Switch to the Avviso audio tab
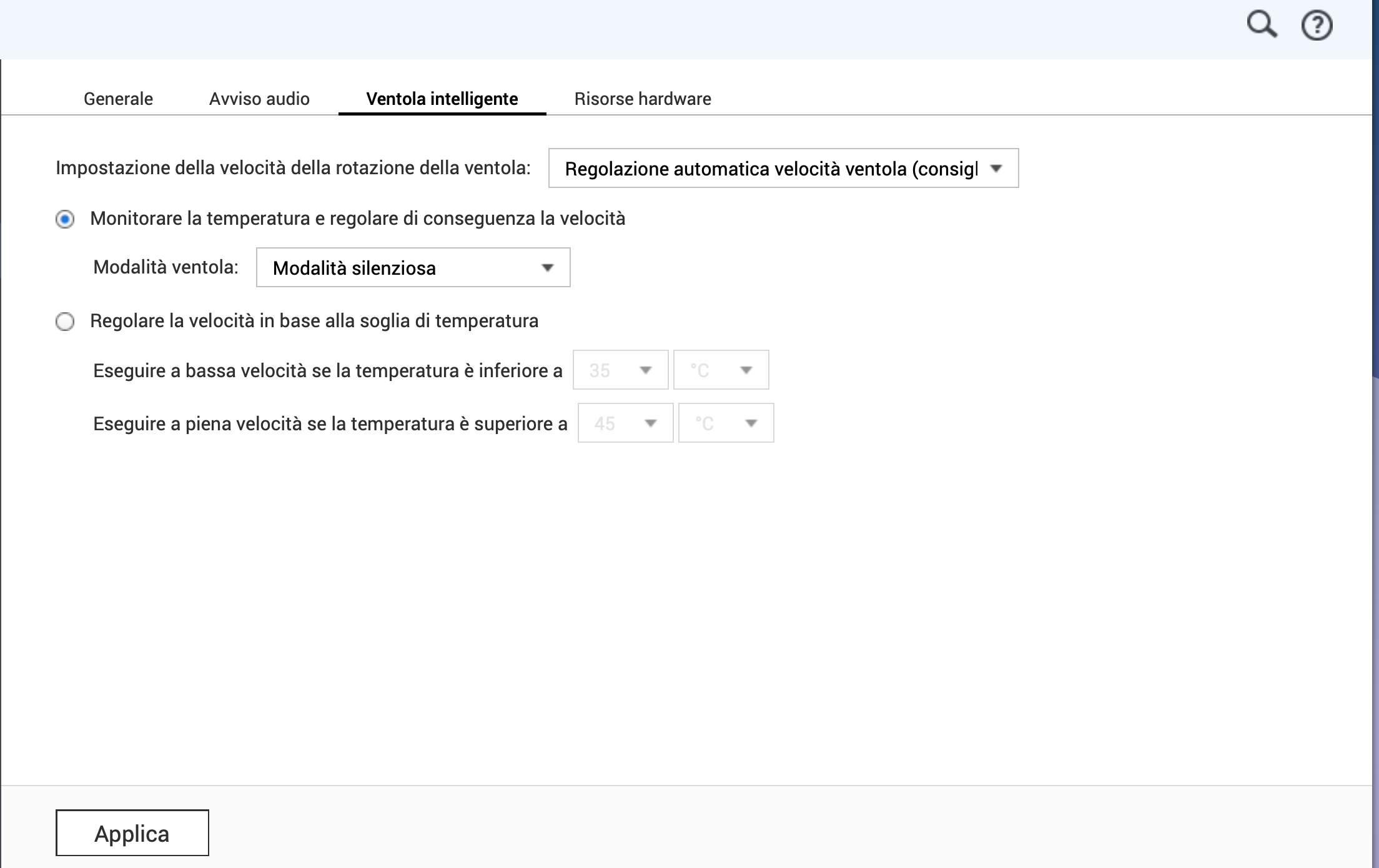Image resolution: width=1379 pixels, height=868 pixels. point(259,99)
